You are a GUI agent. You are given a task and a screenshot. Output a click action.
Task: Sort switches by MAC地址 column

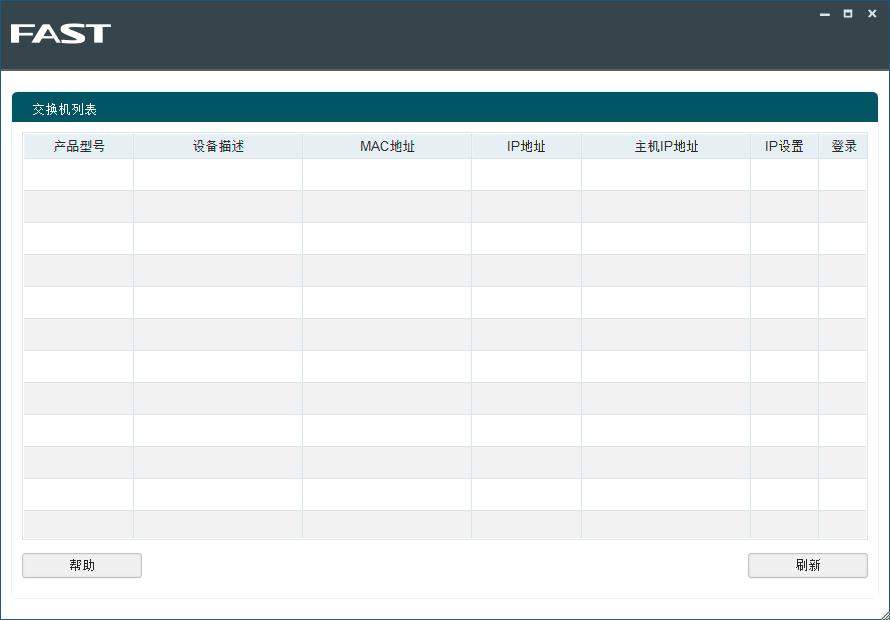[386, 145]
